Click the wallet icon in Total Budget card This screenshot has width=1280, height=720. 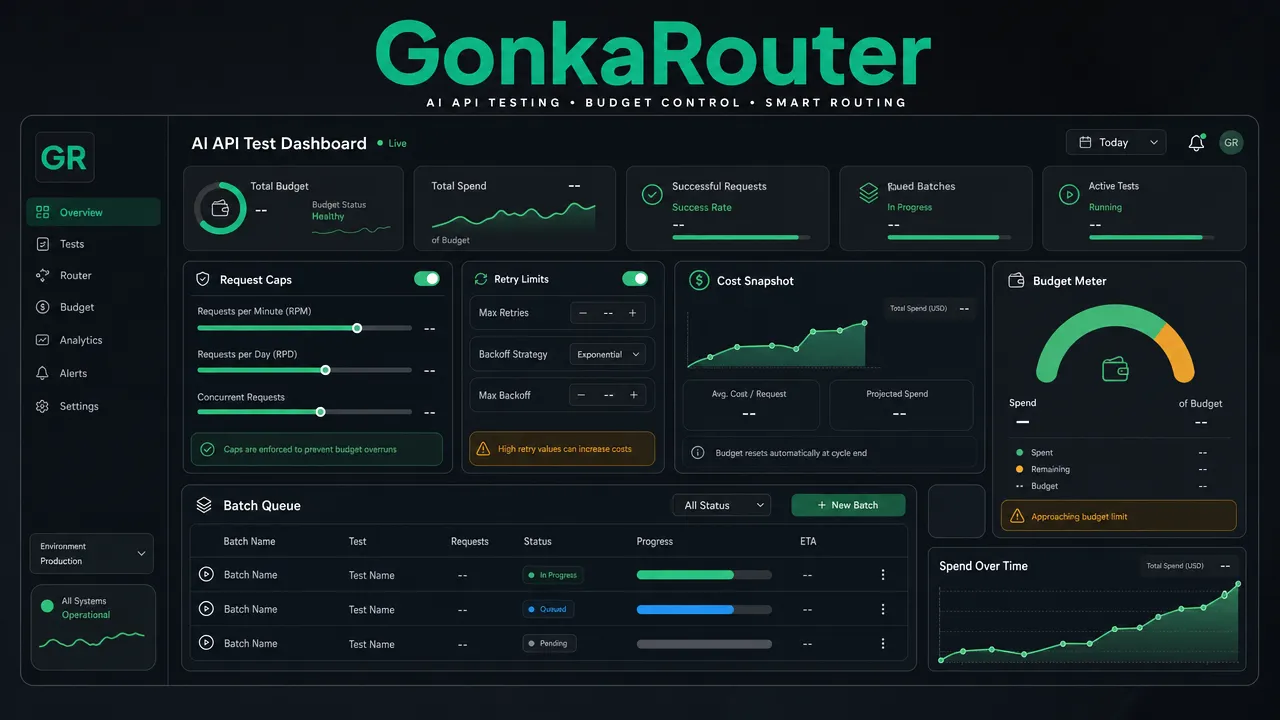[220, 209]
